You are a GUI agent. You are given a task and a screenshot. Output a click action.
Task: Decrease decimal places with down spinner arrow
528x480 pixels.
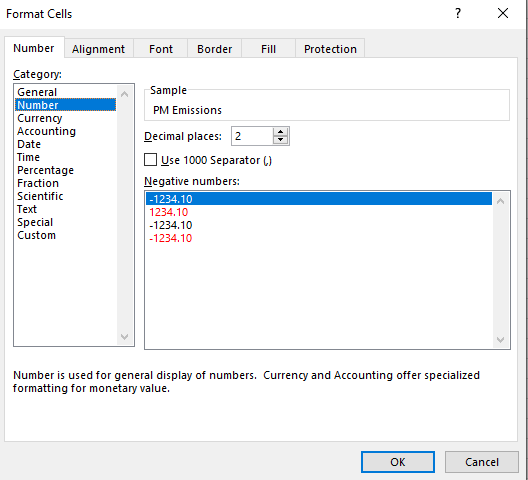280,140
